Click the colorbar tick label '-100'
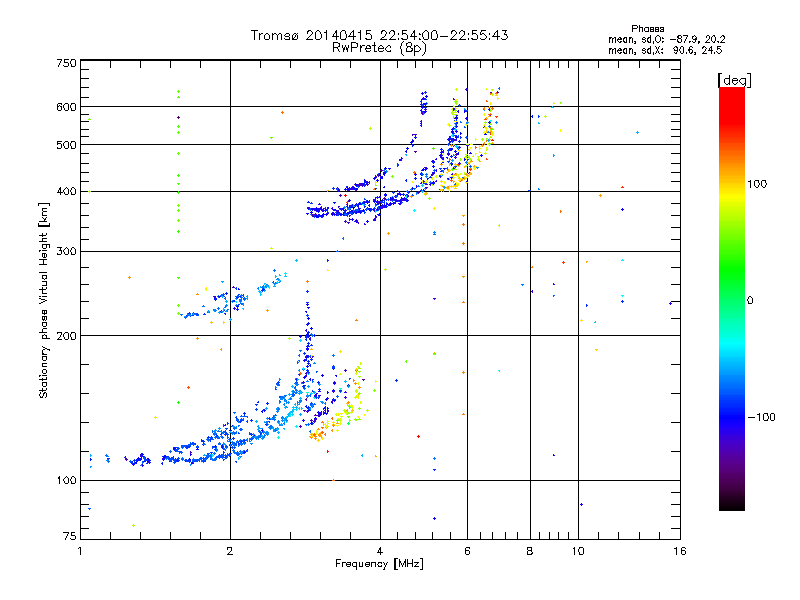The width and height of the screenshot is (800, 600). pyautogui.click(x=762, y=417)
